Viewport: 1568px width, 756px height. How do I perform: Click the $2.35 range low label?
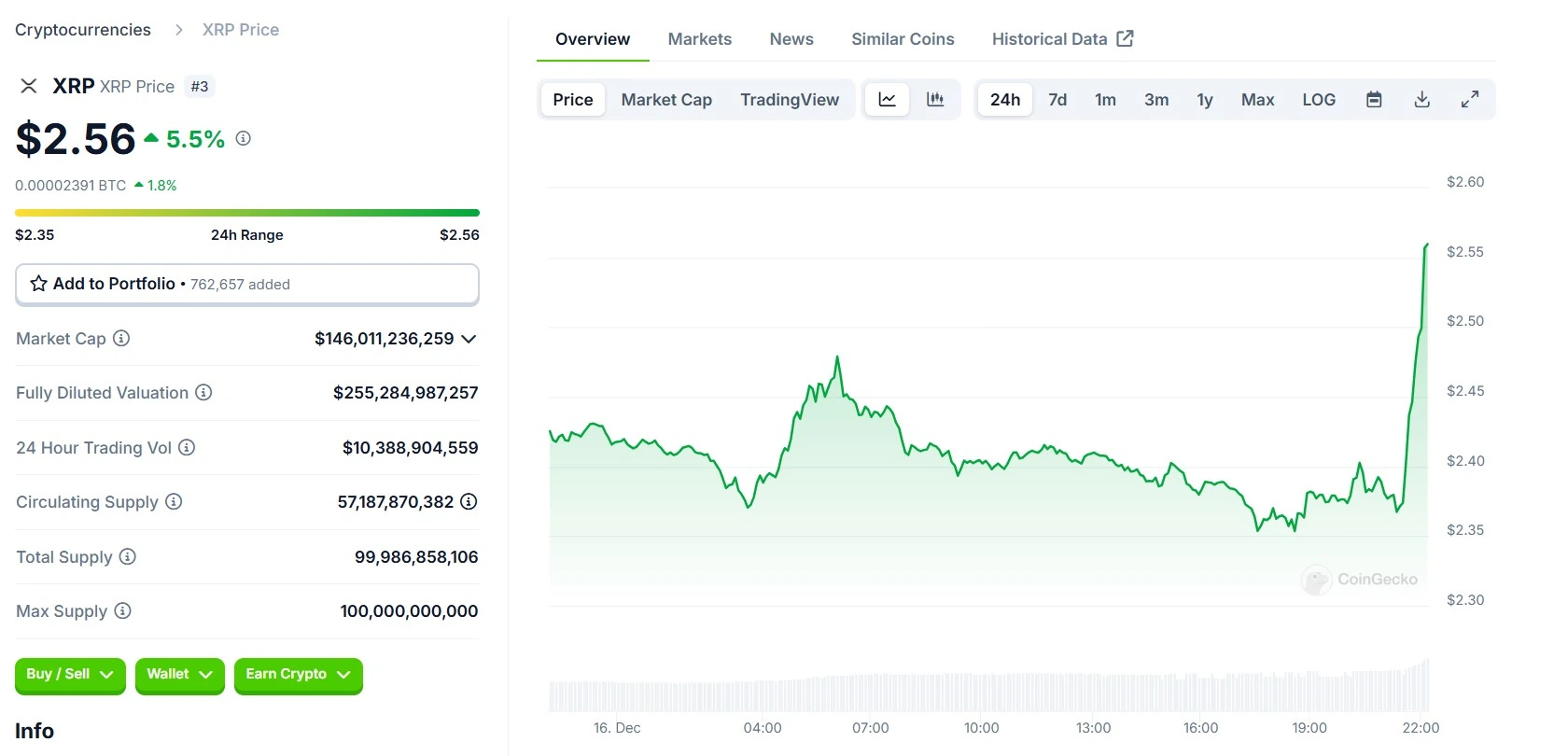click(x=35, y=235)
